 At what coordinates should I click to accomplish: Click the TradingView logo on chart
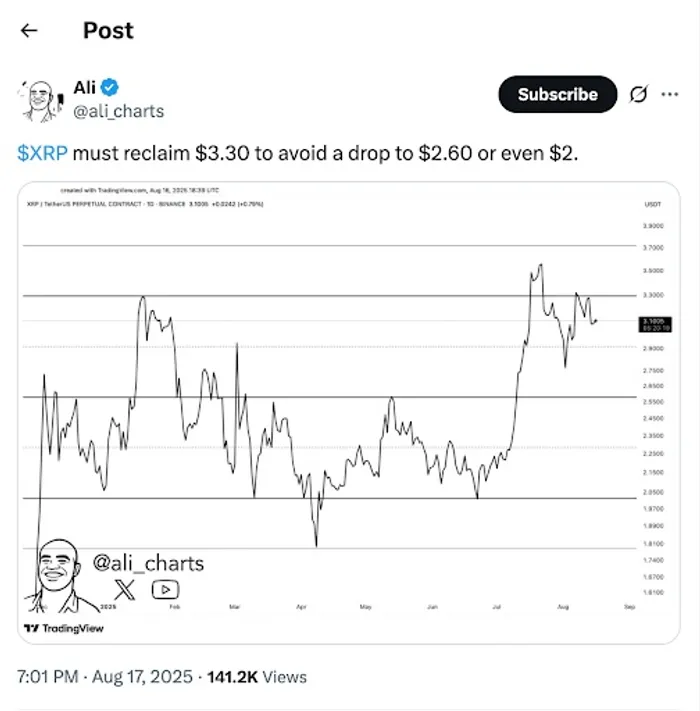coord(63,628)
